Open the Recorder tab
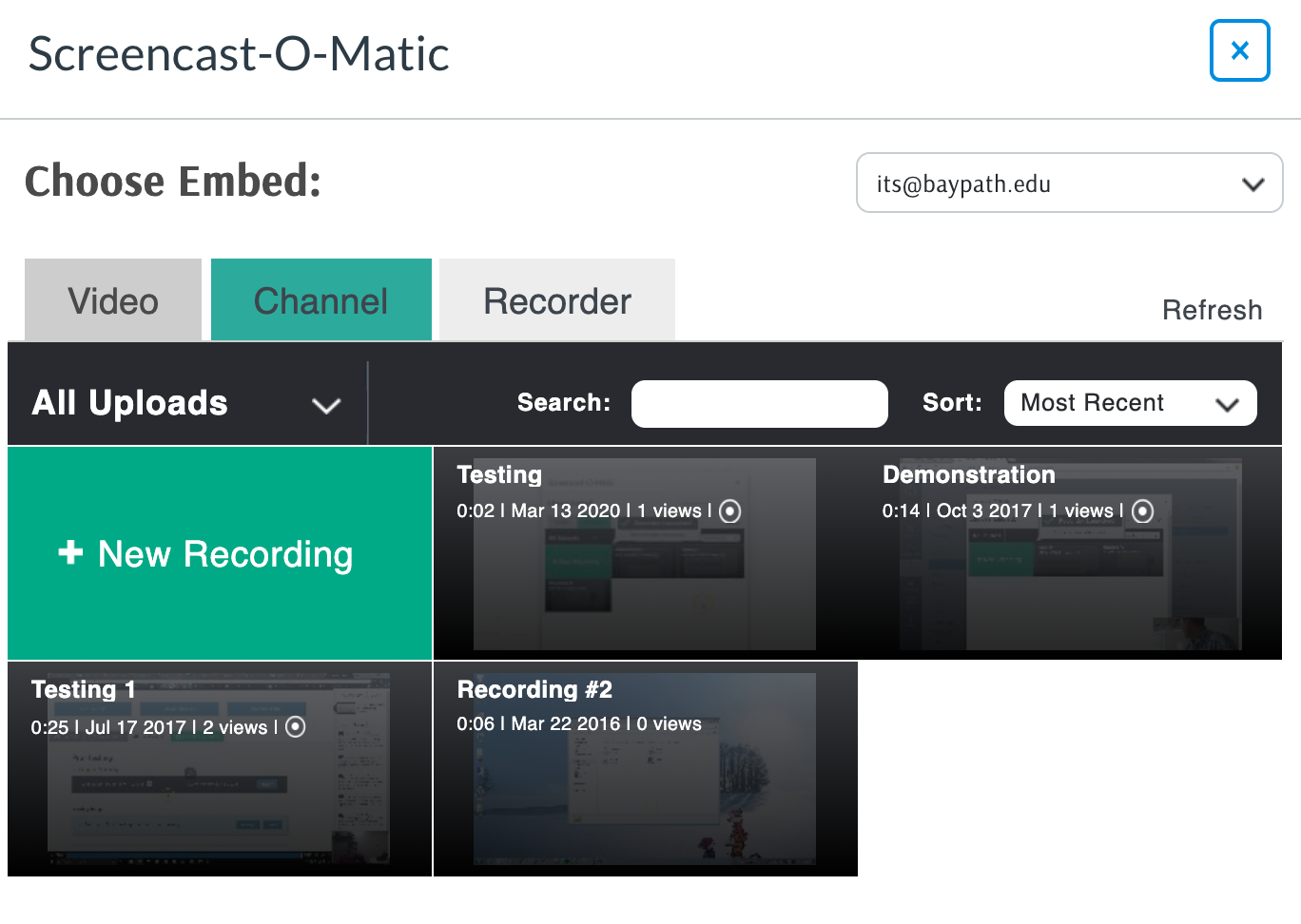 [x=556, y=300]
